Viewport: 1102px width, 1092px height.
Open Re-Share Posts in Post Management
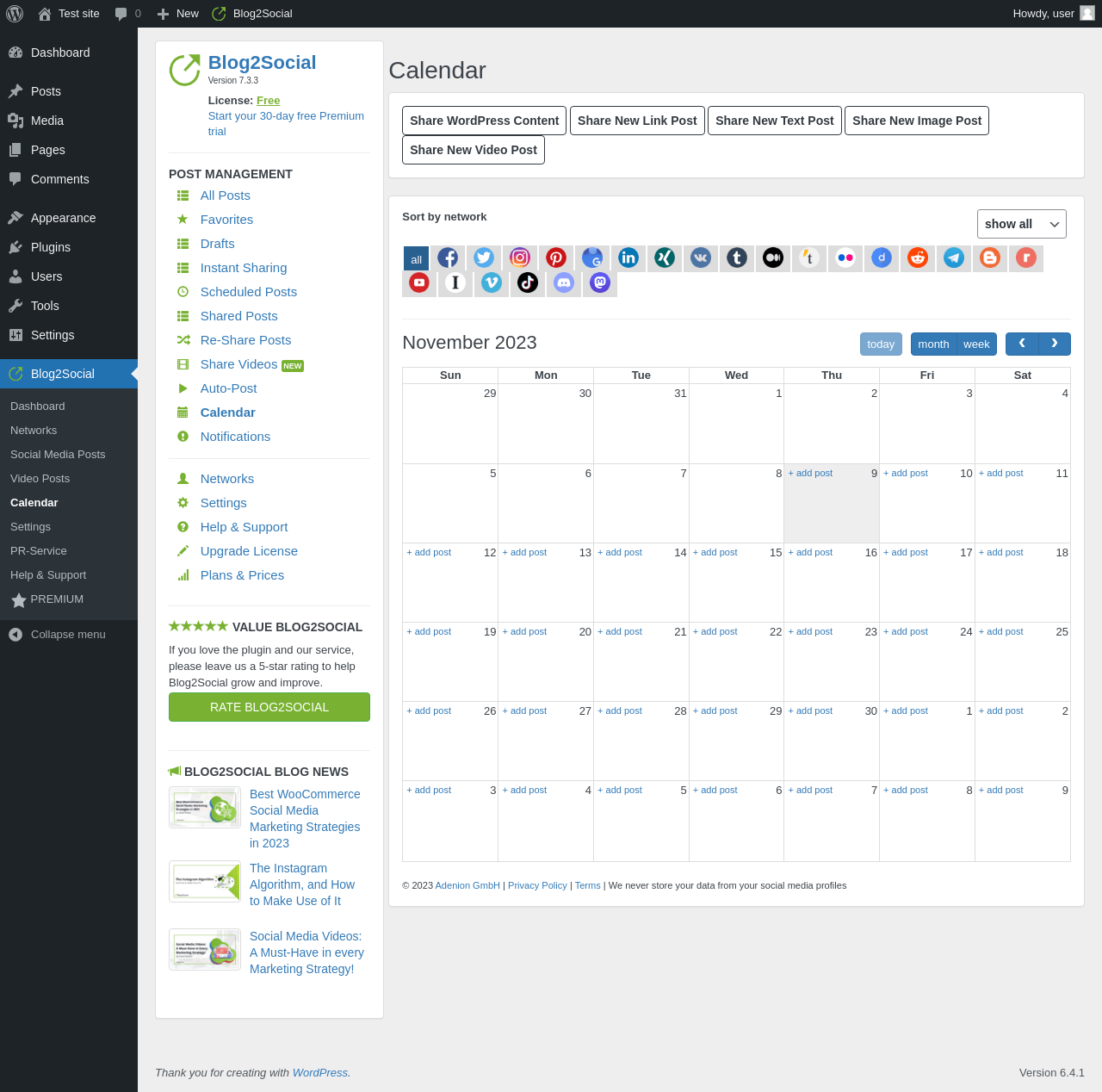coord(245,340)
